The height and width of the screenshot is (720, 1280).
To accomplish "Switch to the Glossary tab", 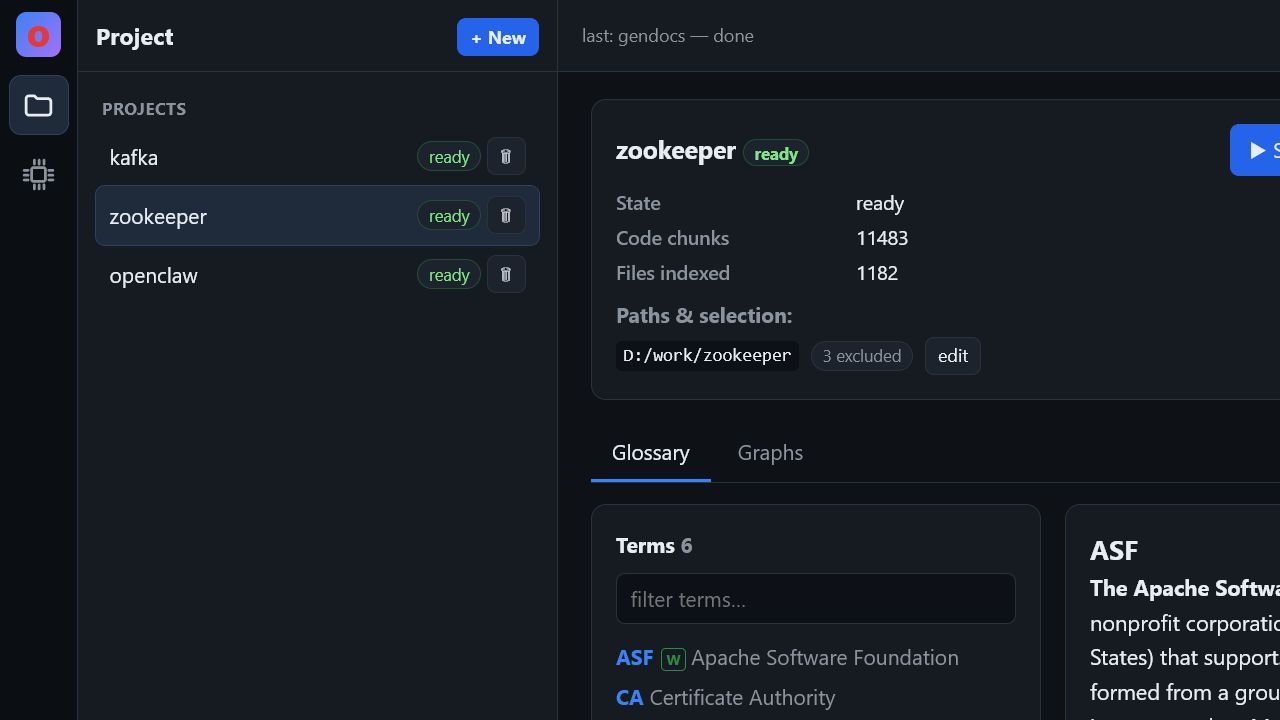I will click(x=651, y=453).
